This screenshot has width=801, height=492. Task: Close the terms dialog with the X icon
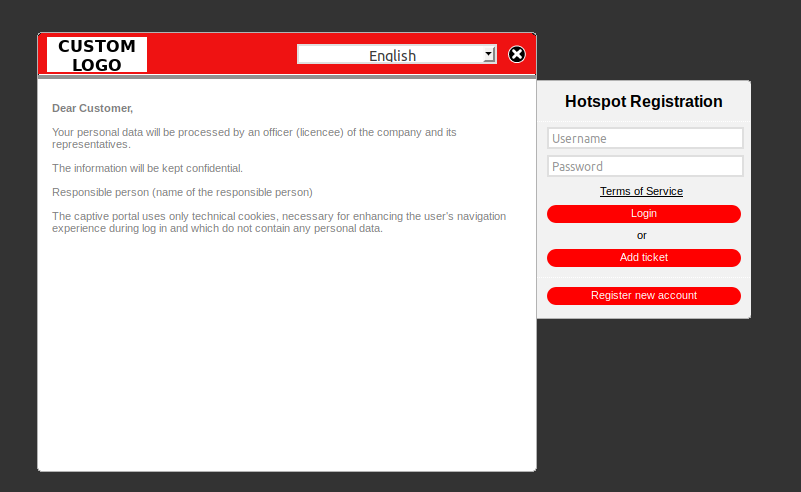pos(516,54)
